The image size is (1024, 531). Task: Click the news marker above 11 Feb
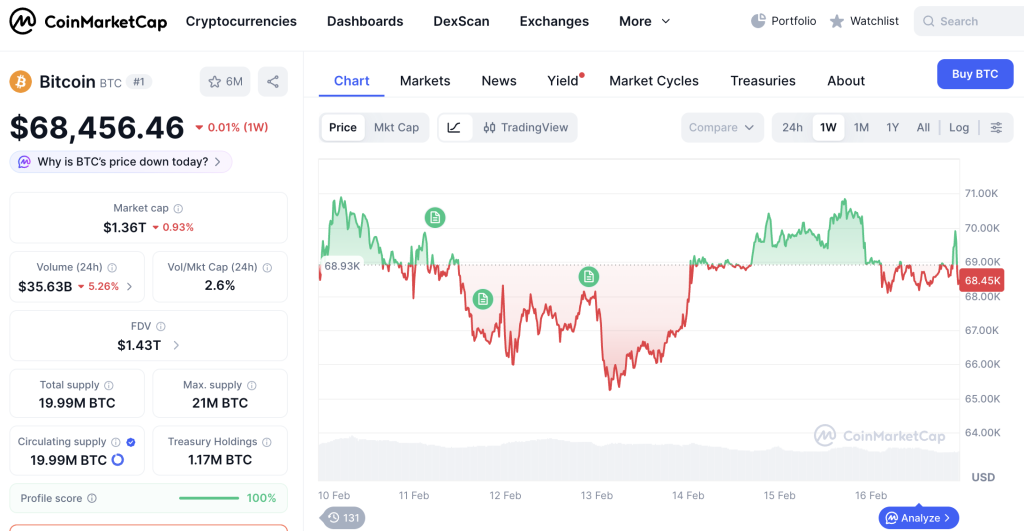click(435, 217)
